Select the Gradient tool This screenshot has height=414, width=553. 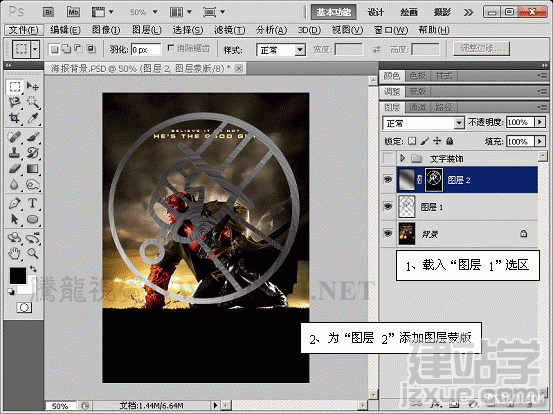tap(32, 169)
